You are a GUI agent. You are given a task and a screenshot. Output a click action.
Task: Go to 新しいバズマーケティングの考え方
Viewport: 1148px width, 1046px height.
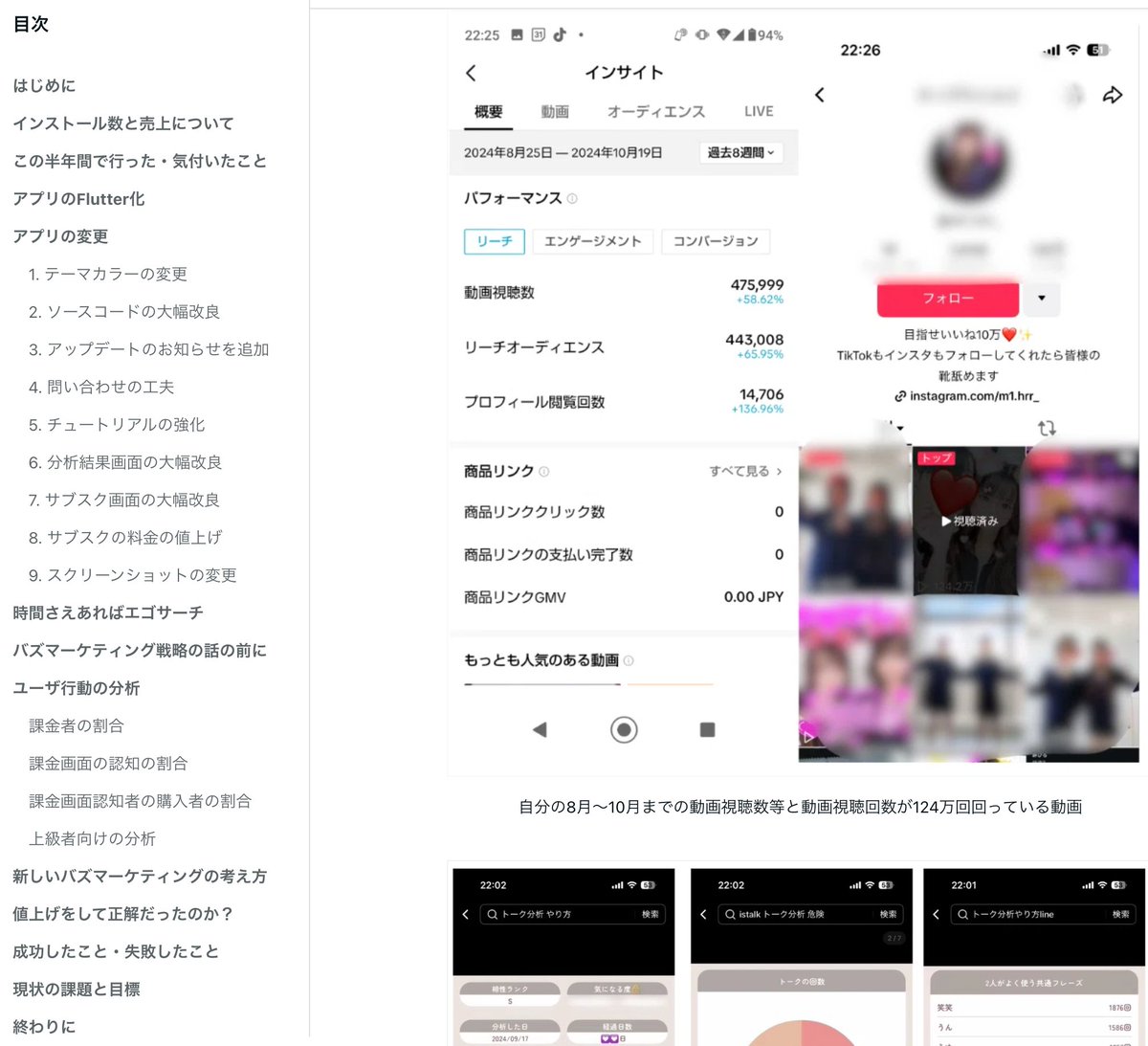coord(140,877)
